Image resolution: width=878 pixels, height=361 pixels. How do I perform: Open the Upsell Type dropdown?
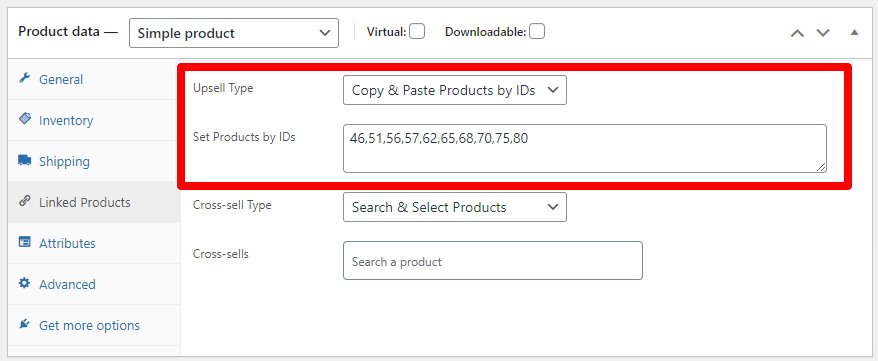(x=455, y=90)
